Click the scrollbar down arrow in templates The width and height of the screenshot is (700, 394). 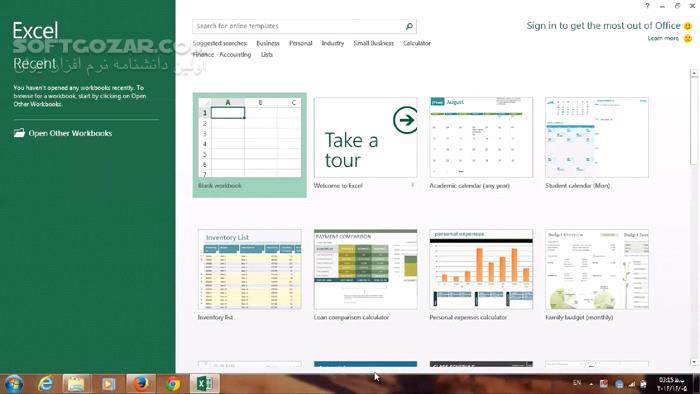point(694,362)
